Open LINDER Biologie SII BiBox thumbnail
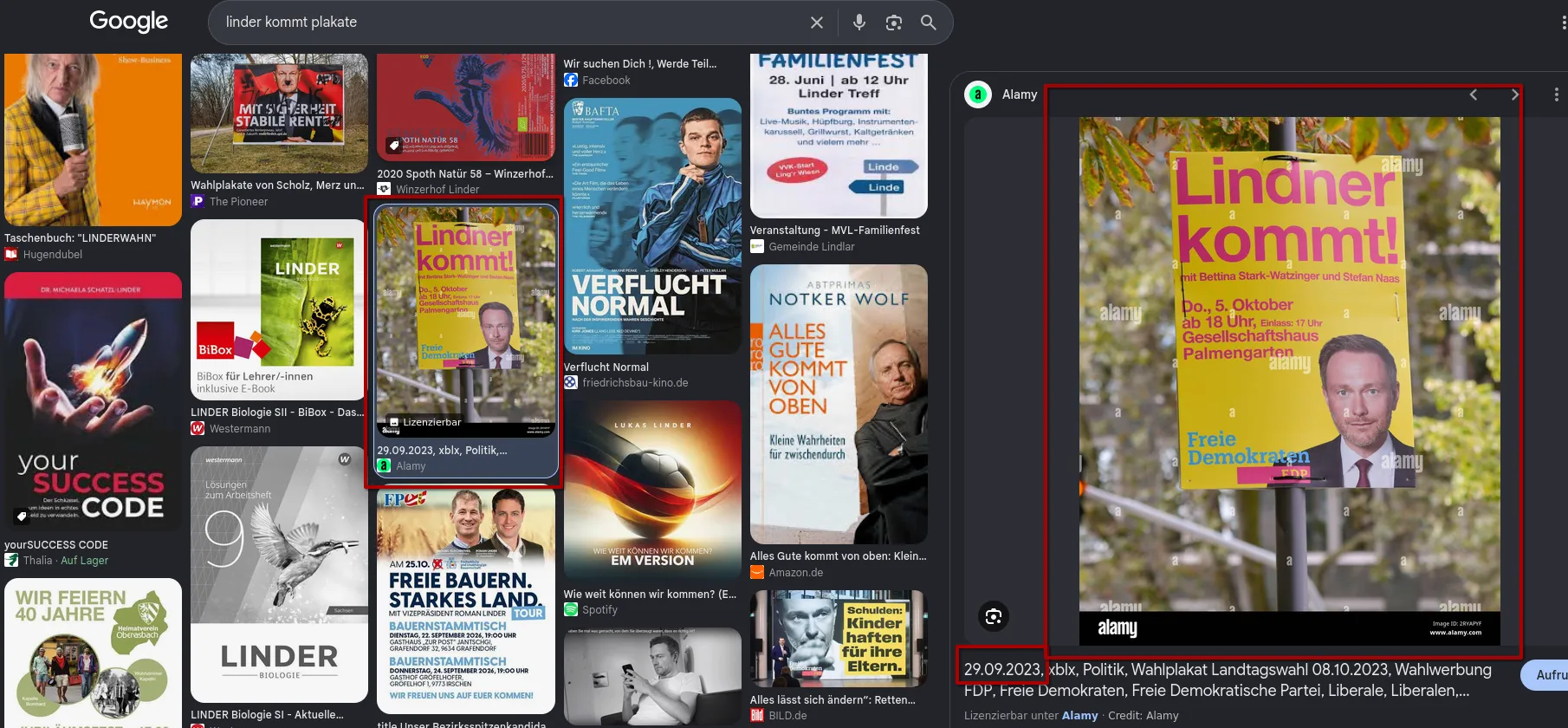The image size is (1568, 728). [x=279, y=309]
